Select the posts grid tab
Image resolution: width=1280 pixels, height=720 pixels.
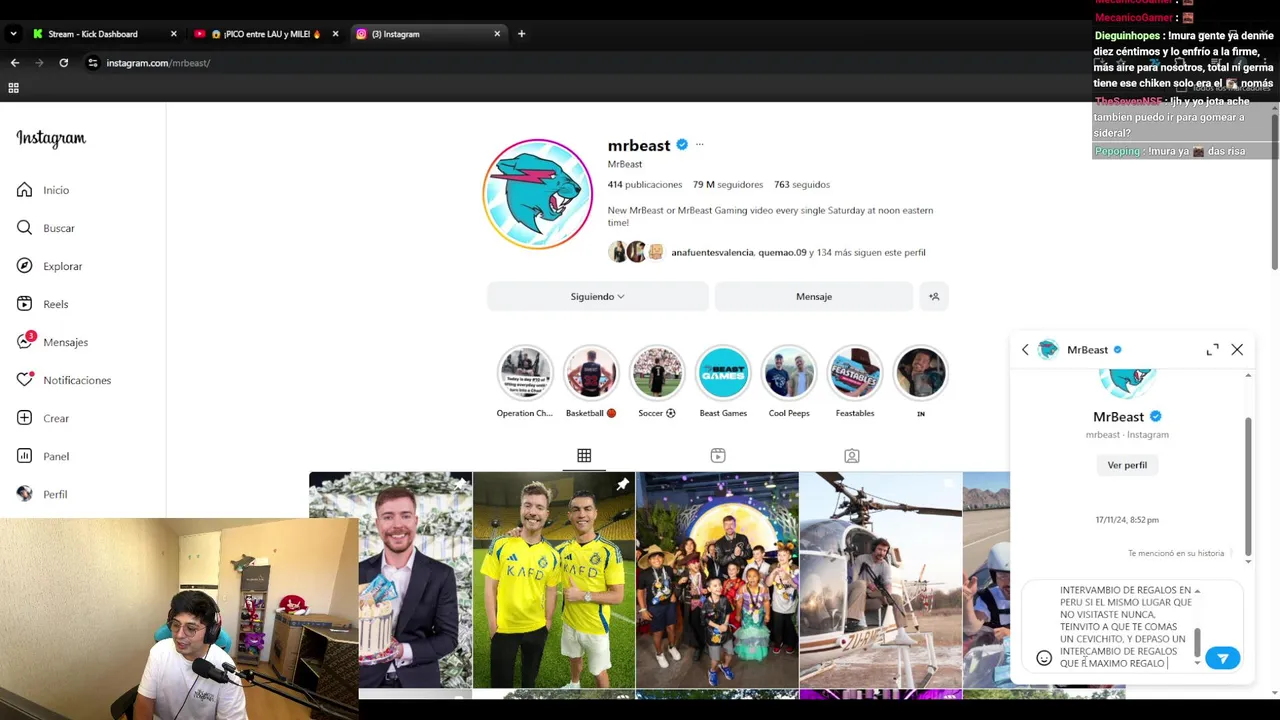[584, 456]
